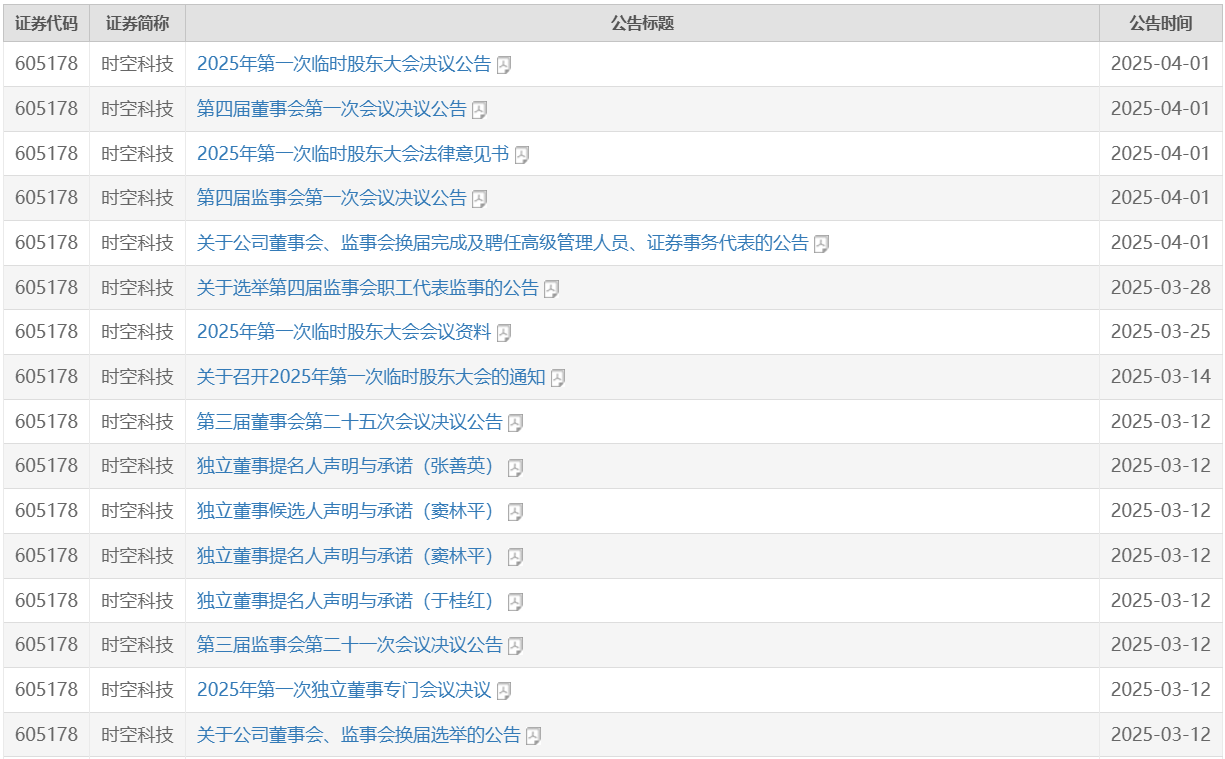This screenshot has height=759, width=1225.
Task: Open announcement on 换届完成及聘任高级管理人员
Action: (x=503, y=243)
